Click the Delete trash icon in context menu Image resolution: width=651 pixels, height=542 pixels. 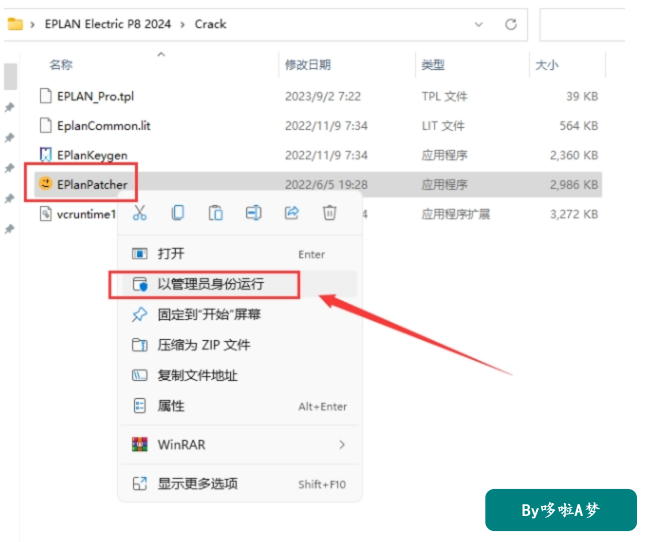pos(329,213)
